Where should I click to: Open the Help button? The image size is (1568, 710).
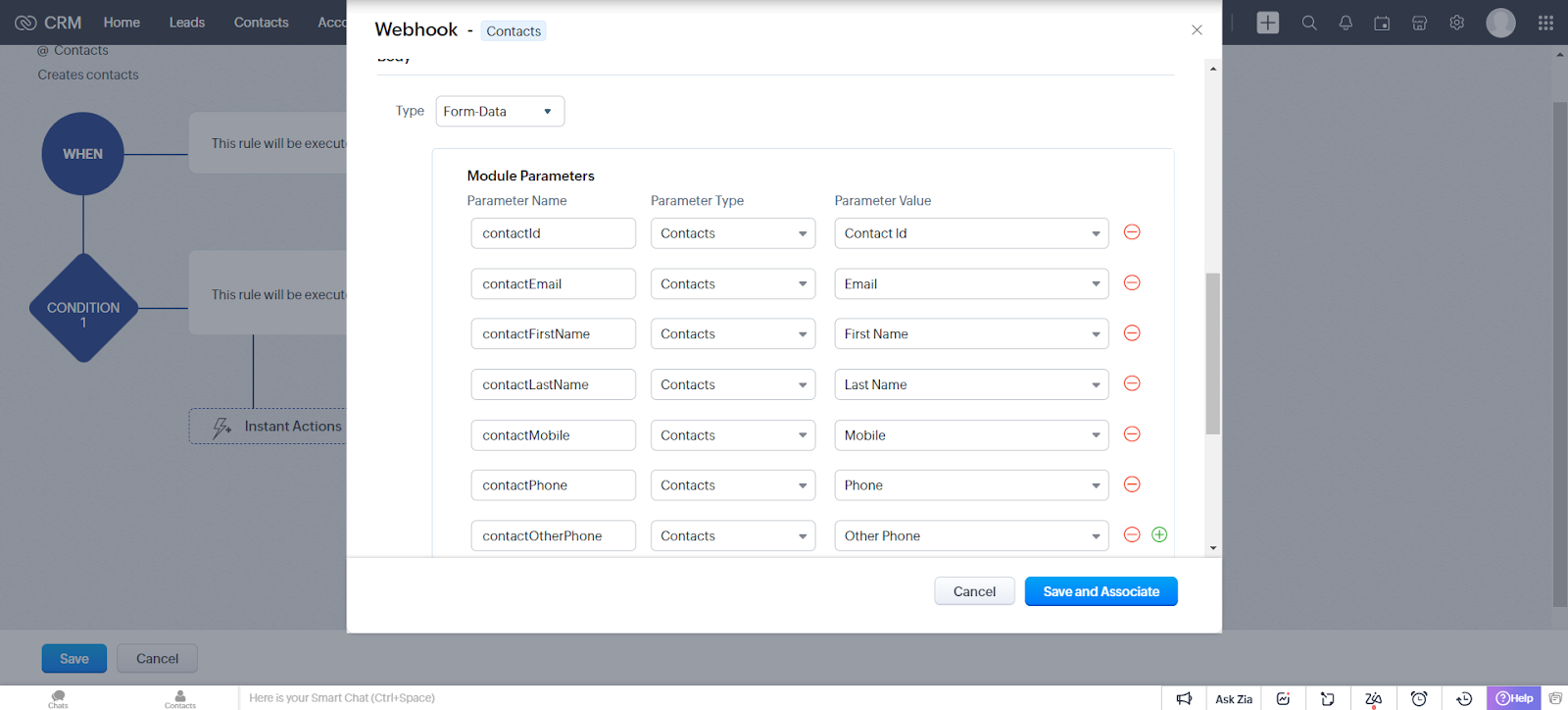point(1514,698)
